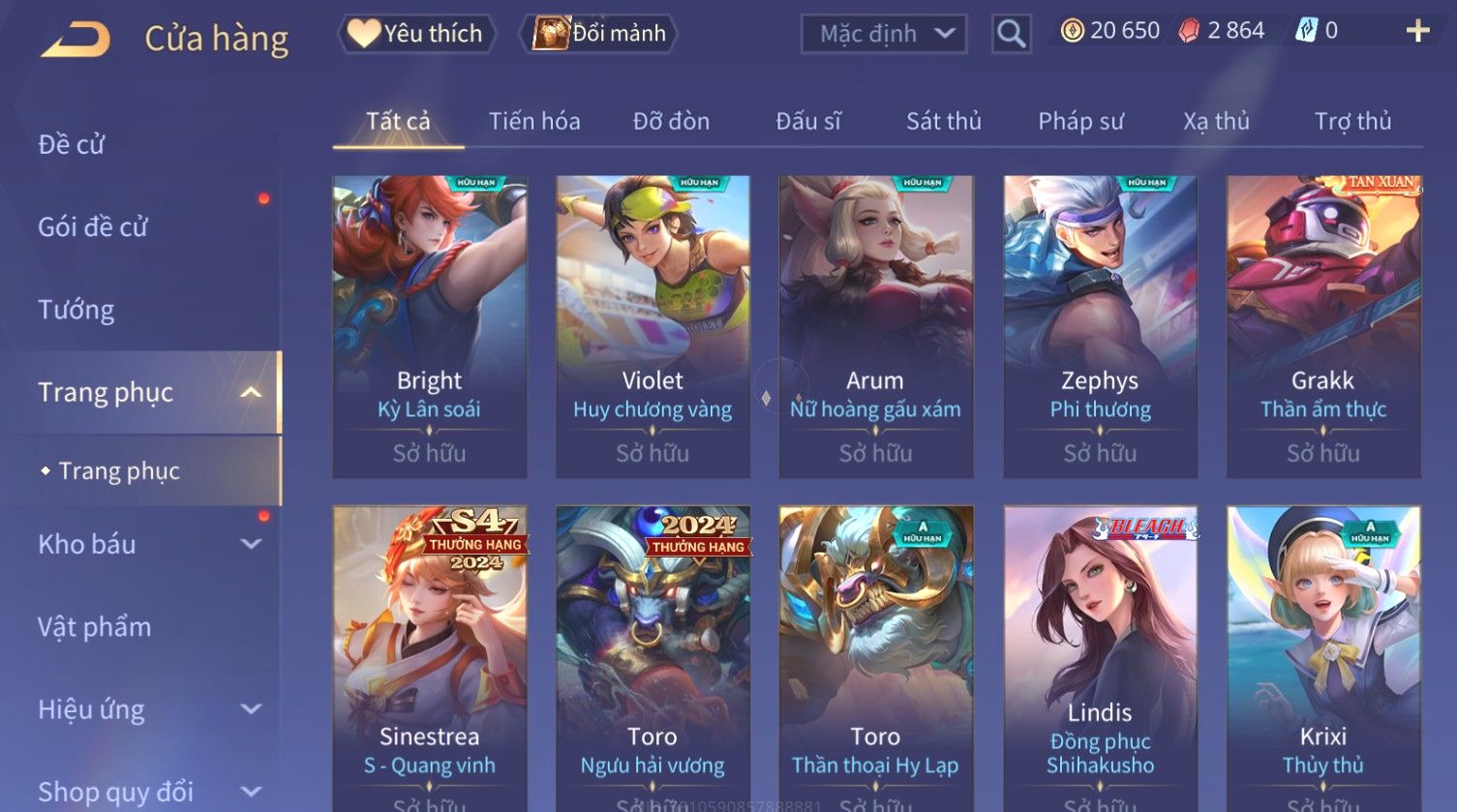Select the Violet Huy chương vàng skin
Screen dimensions: 1457x812
click(653, 327)
